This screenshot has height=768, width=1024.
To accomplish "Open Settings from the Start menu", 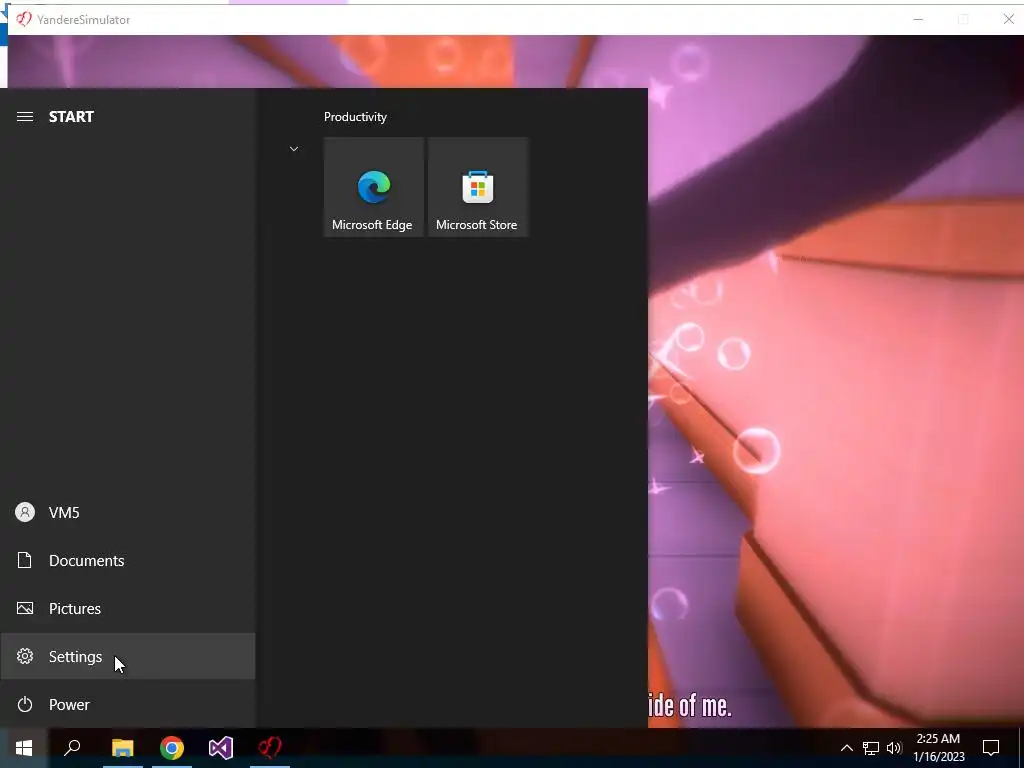I will (x=128, y=656).
